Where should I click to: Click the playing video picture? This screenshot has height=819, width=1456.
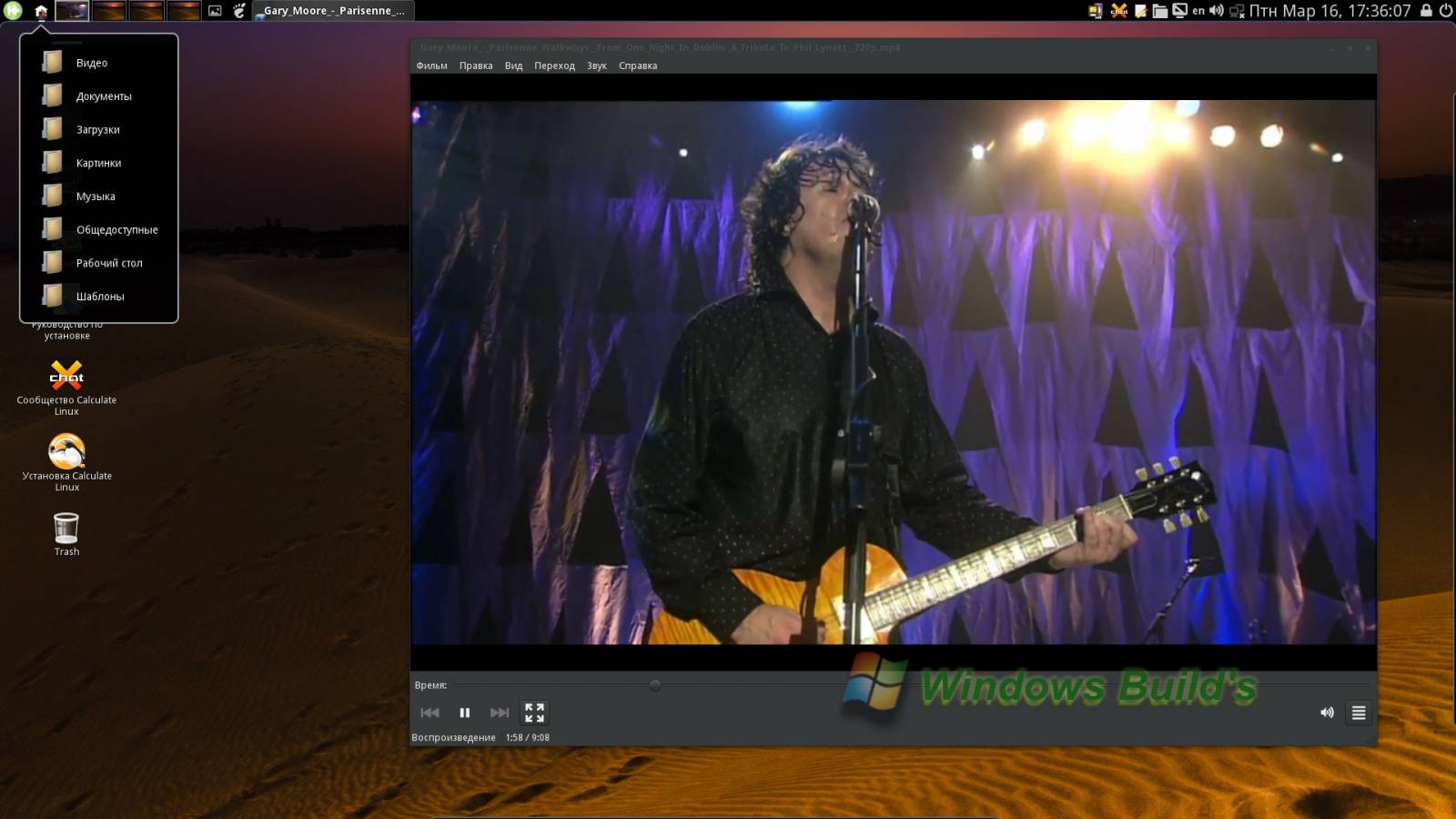pos(893,372)
